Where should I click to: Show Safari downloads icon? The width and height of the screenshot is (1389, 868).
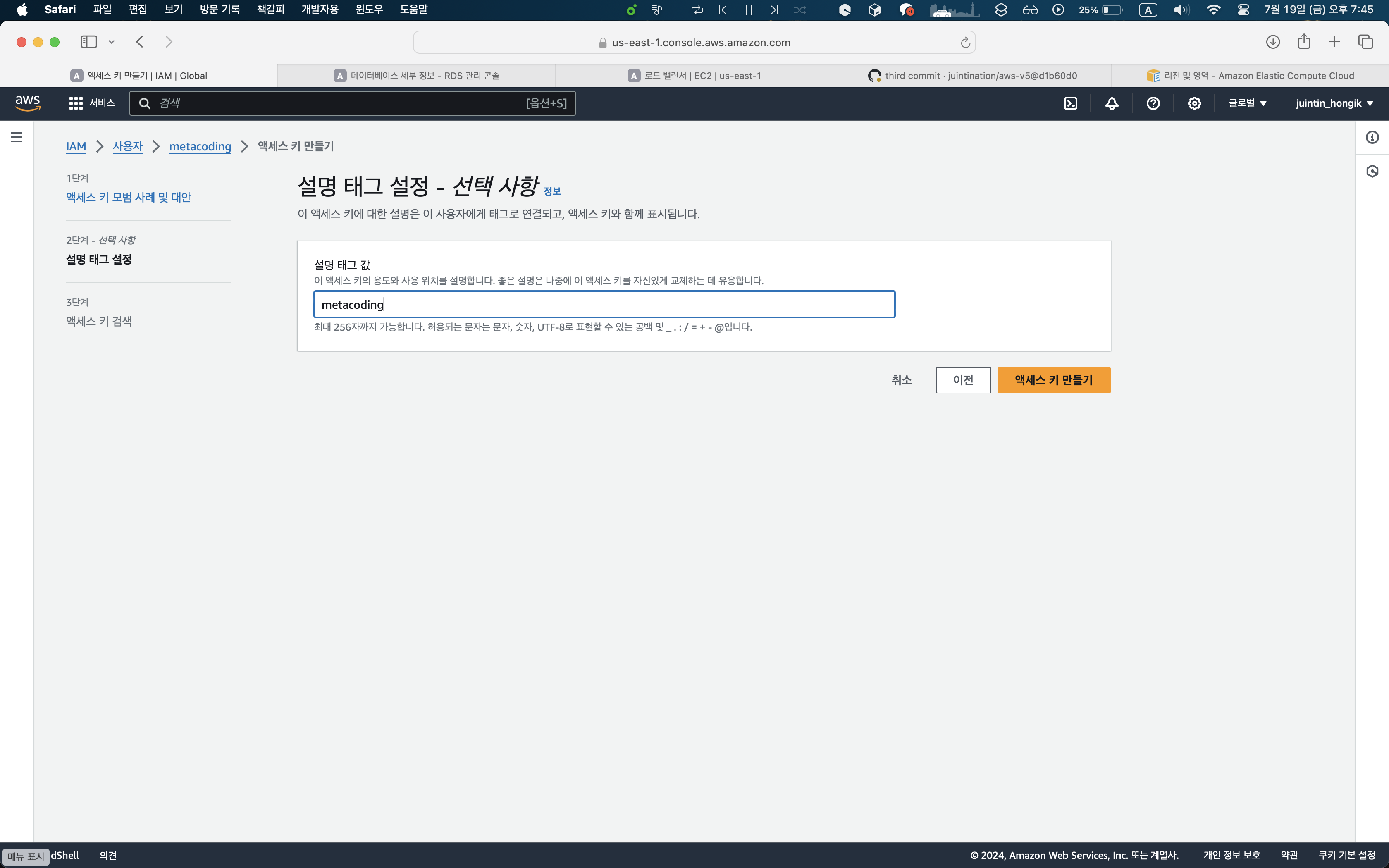(x=1272, y=42)
